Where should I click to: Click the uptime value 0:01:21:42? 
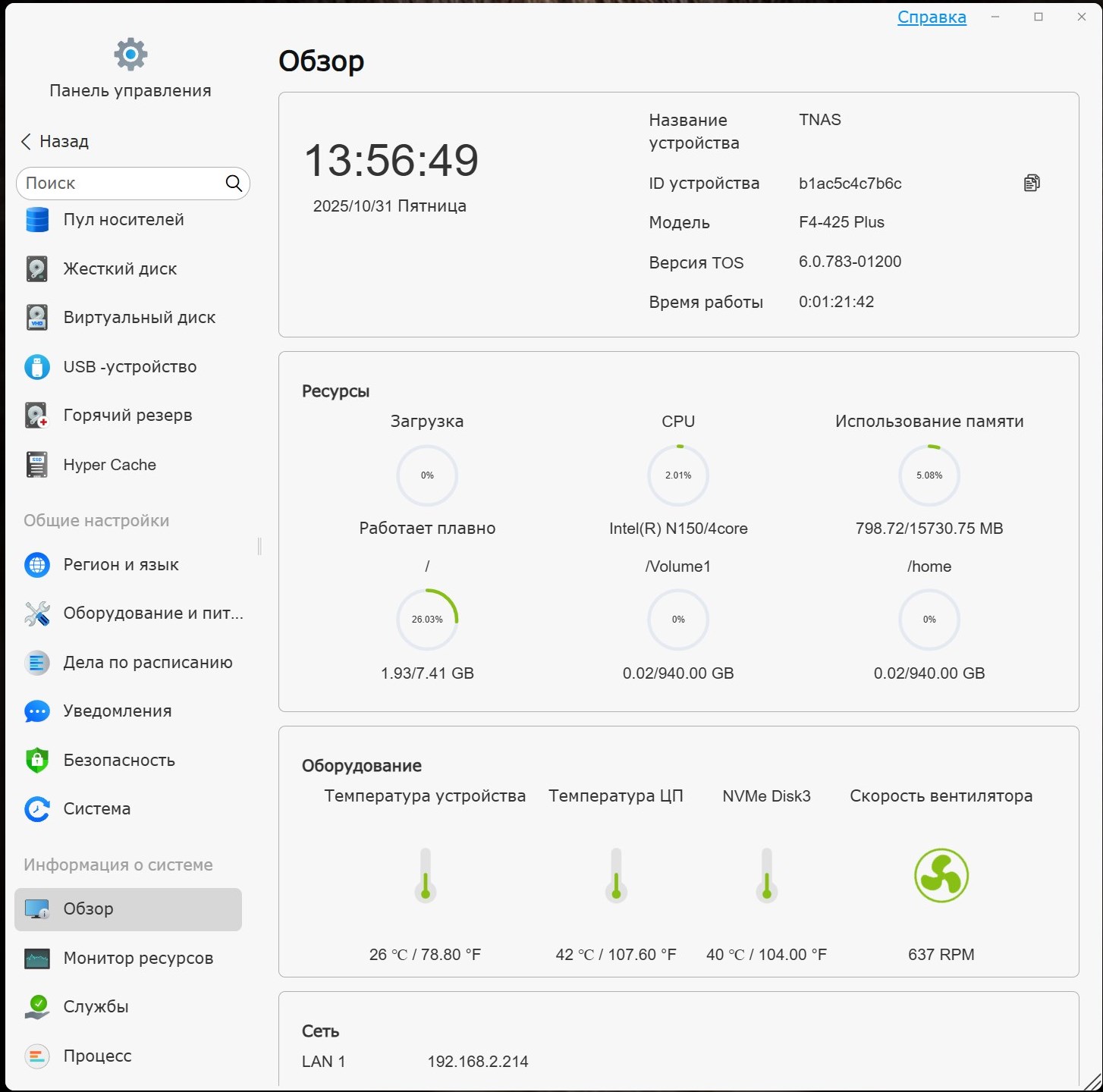tap(836, 302)
